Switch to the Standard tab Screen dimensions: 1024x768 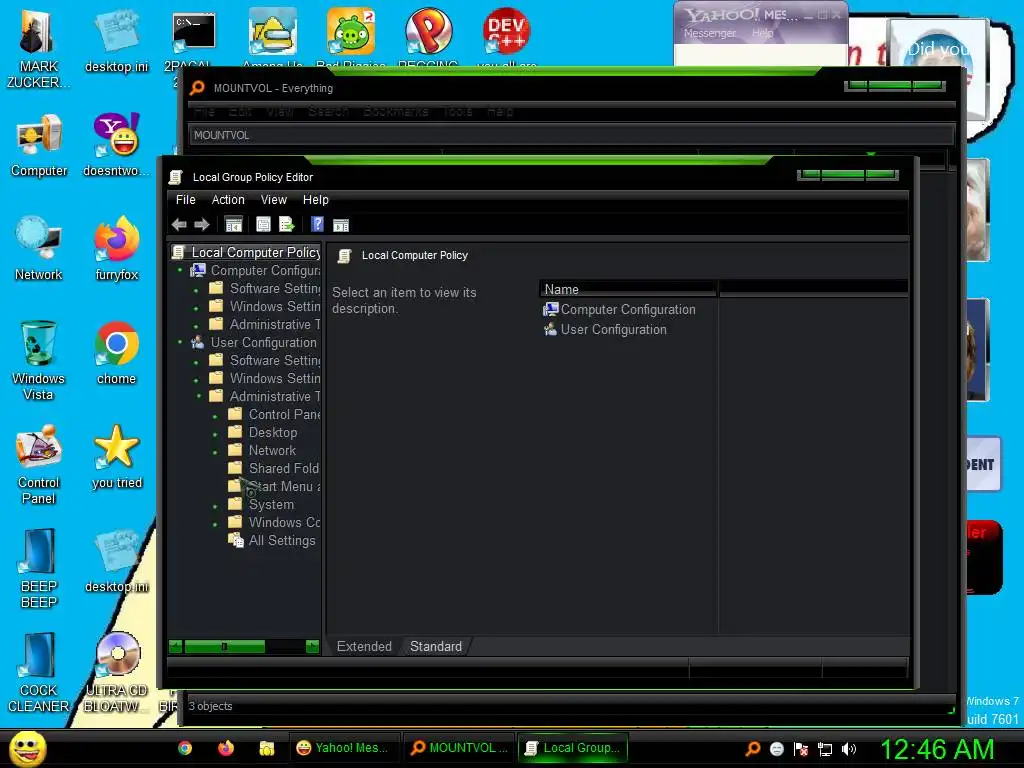coord(436,647)
